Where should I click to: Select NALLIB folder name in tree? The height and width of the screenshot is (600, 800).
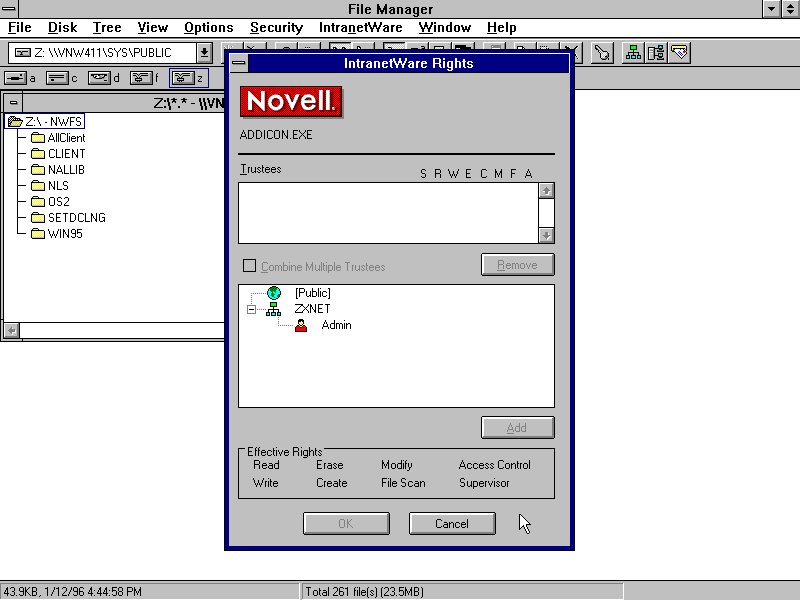tap(66, 169)
